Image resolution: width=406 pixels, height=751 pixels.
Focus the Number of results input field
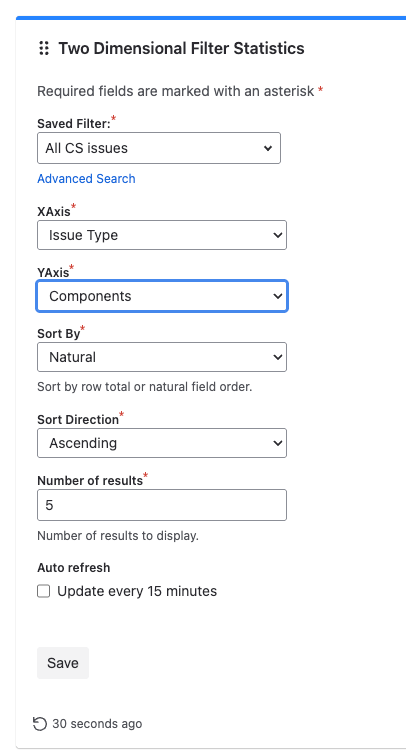click(162, 505)
